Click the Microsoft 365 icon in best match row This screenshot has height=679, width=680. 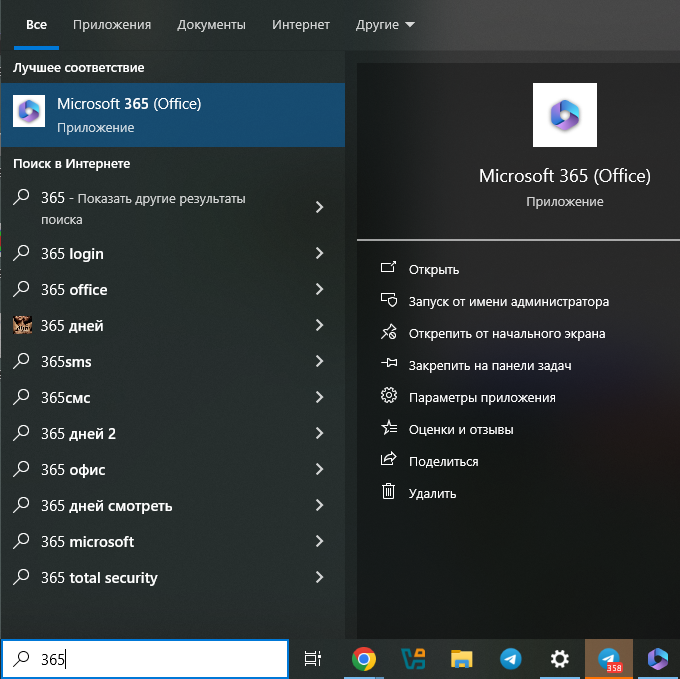[x=29, y=111]
